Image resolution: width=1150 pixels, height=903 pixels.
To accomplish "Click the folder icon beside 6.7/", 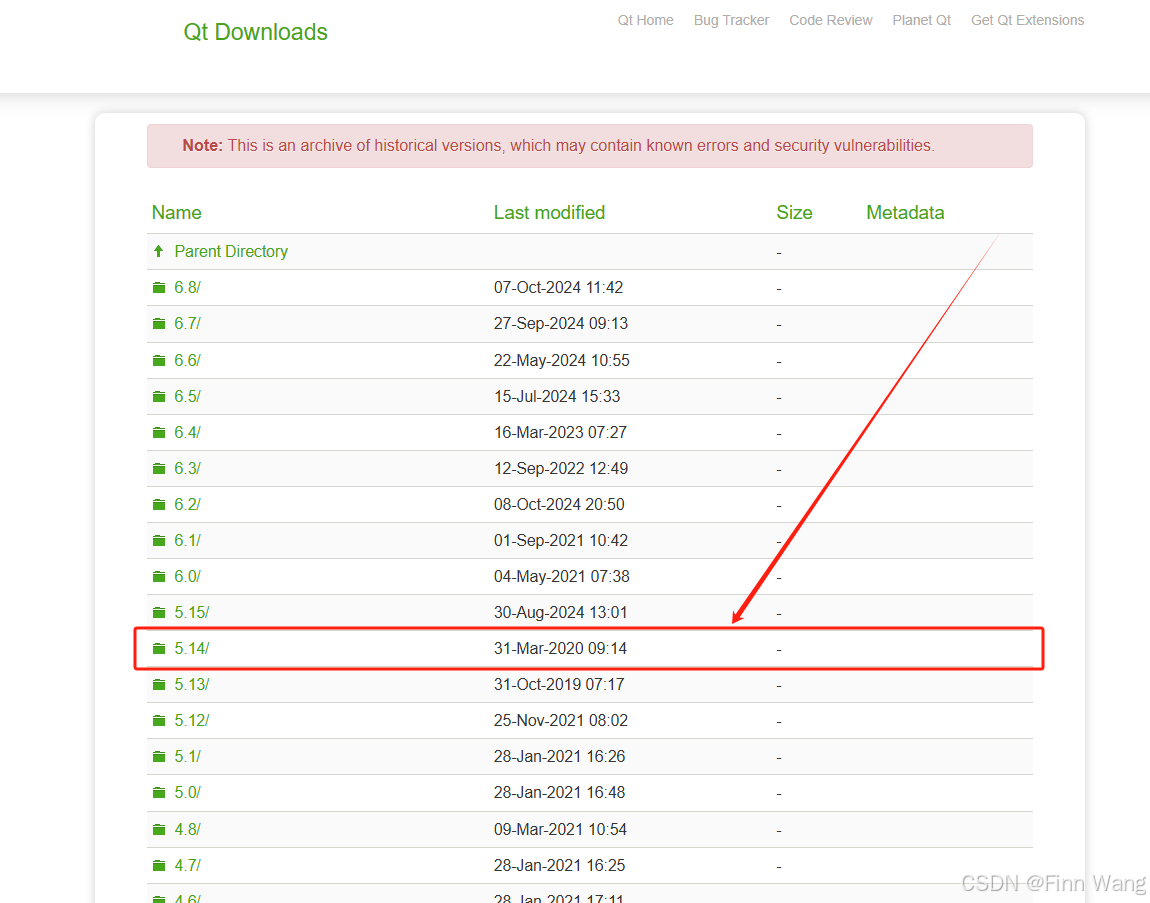I will [159, 323].
